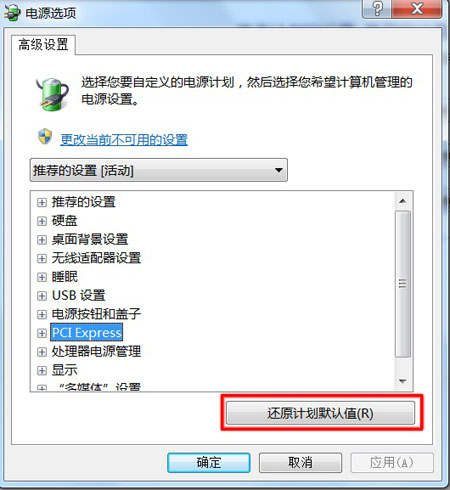This screenshot has width=450, height=490.
Task: Select the 处理器电源管理 tree item
Action: click(x=96, y=351)
